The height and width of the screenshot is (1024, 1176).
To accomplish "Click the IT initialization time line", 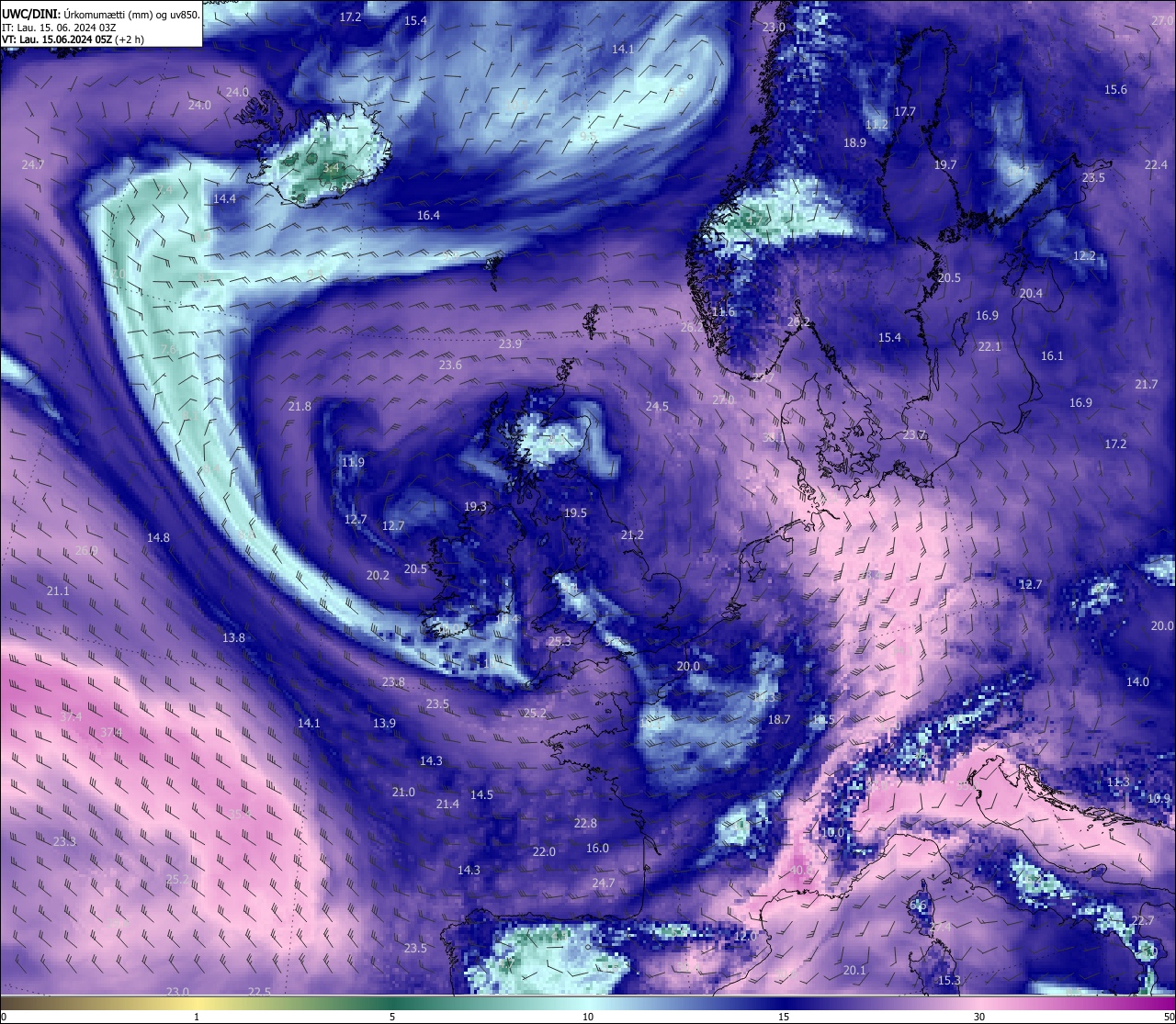I will pos(59,28).
